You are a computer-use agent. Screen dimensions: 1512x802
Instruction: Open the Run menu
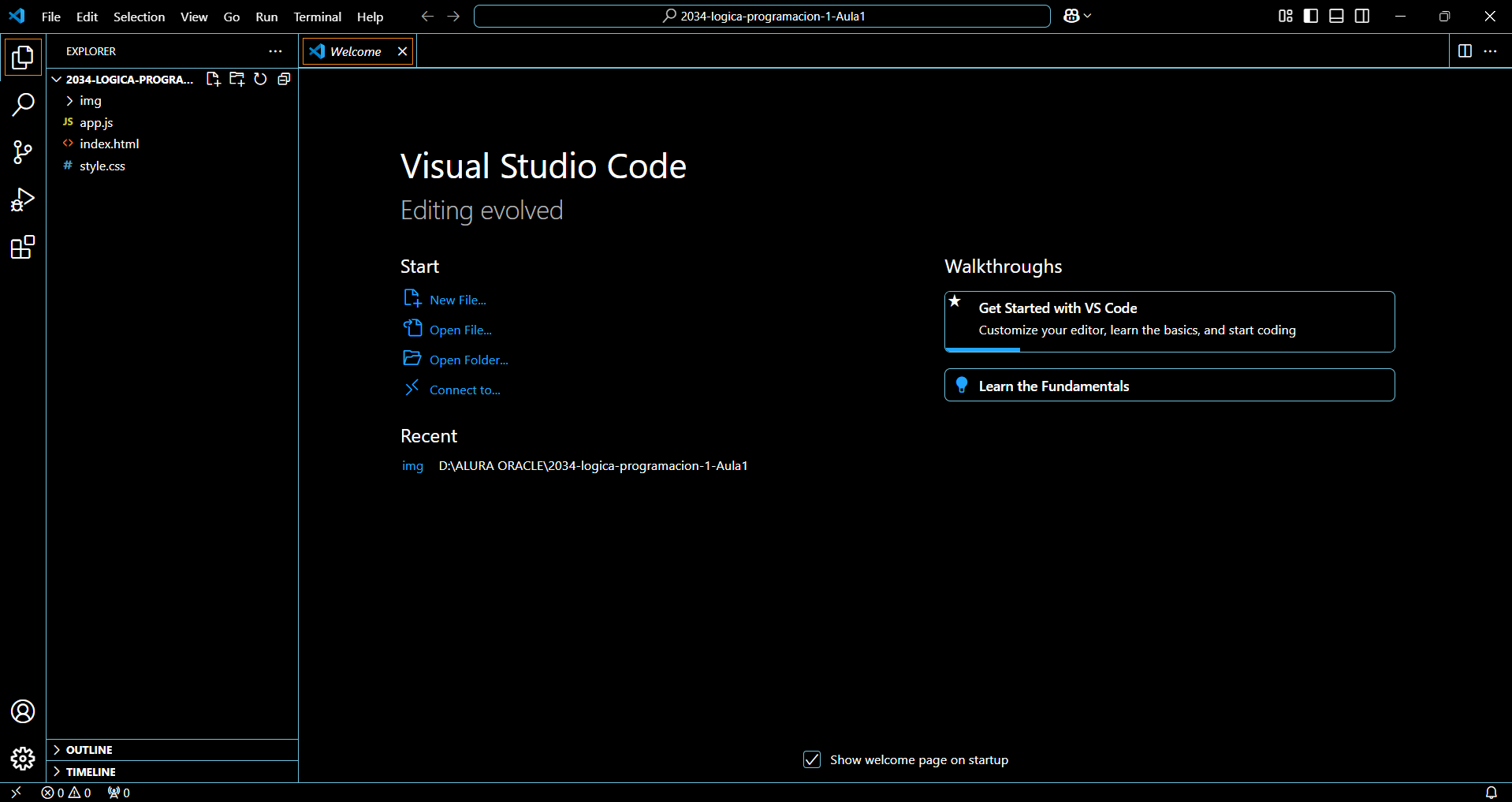point(266,17)
